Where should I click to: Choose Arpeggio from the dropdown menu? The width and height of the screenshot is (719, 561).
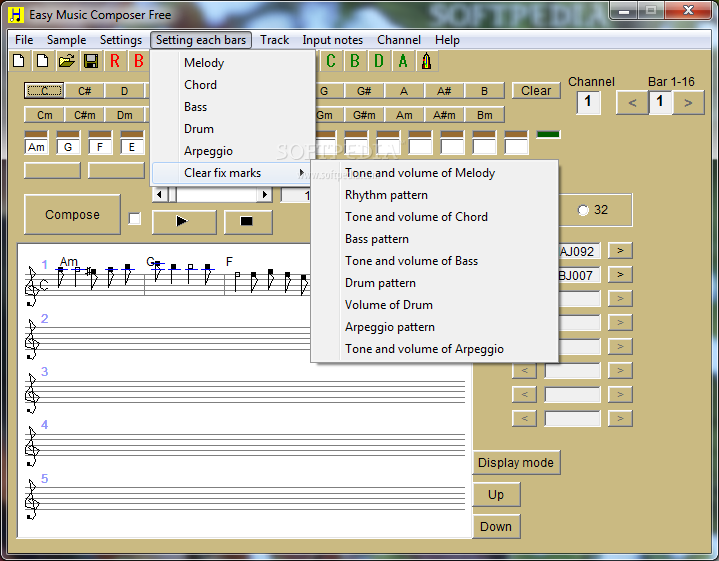pyautogui.click(x=232, y=151)
